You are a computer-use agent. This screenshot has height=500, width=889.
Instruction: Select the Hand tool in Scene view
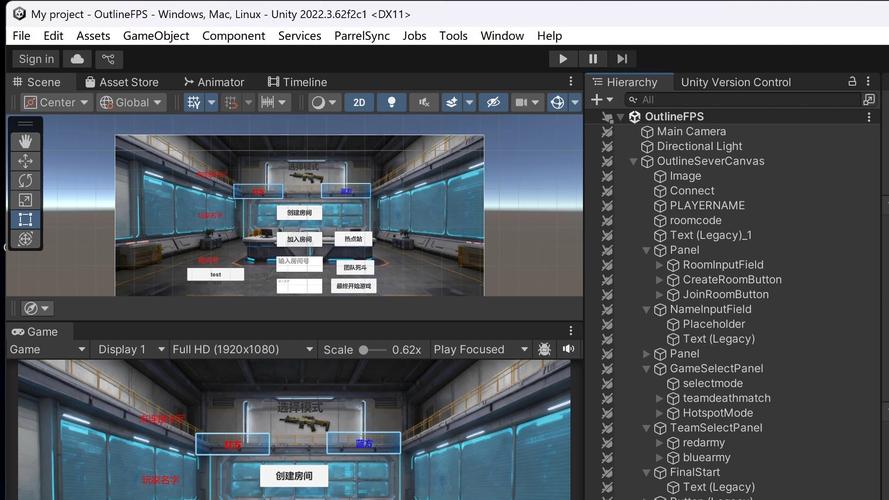click(x=25, y=141)
